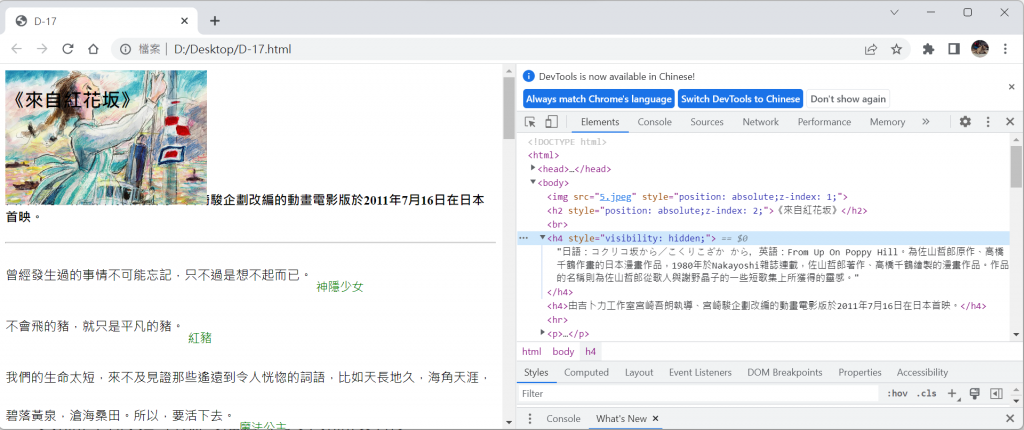
Task: Go to the browser Home page
Action: pyautogui.click(x=93, y=49)
